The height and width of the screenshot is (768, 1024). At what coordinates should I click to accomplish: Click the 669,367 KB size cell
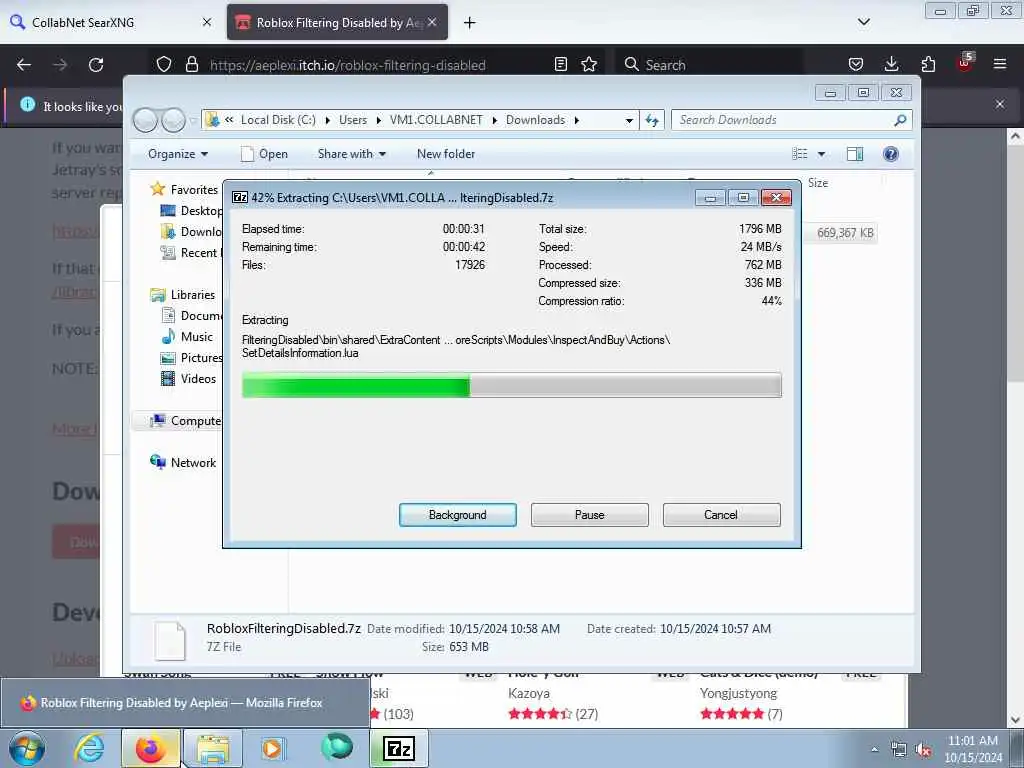845,232
